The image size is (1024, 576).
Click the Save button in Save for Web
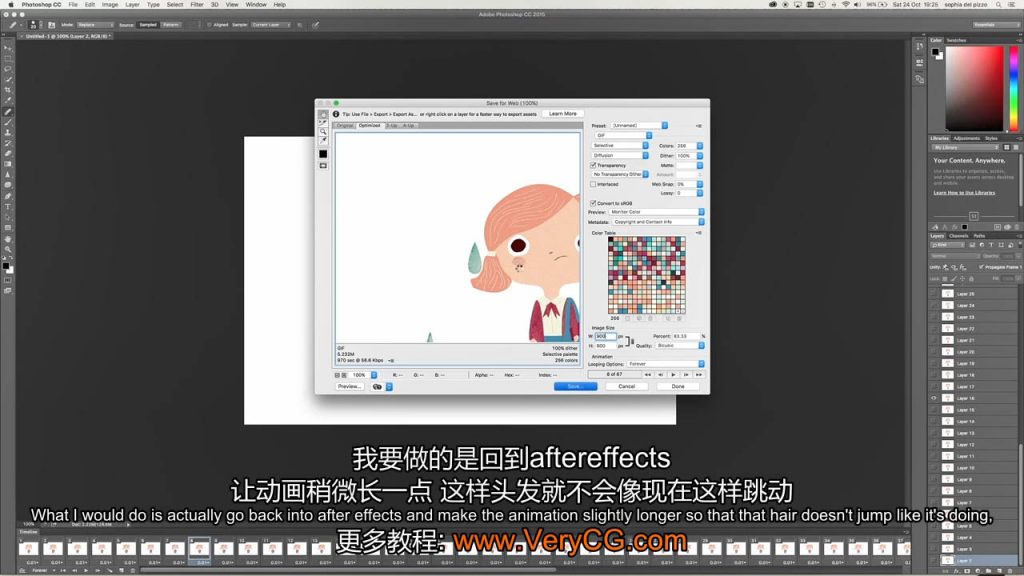click(575, 387)
